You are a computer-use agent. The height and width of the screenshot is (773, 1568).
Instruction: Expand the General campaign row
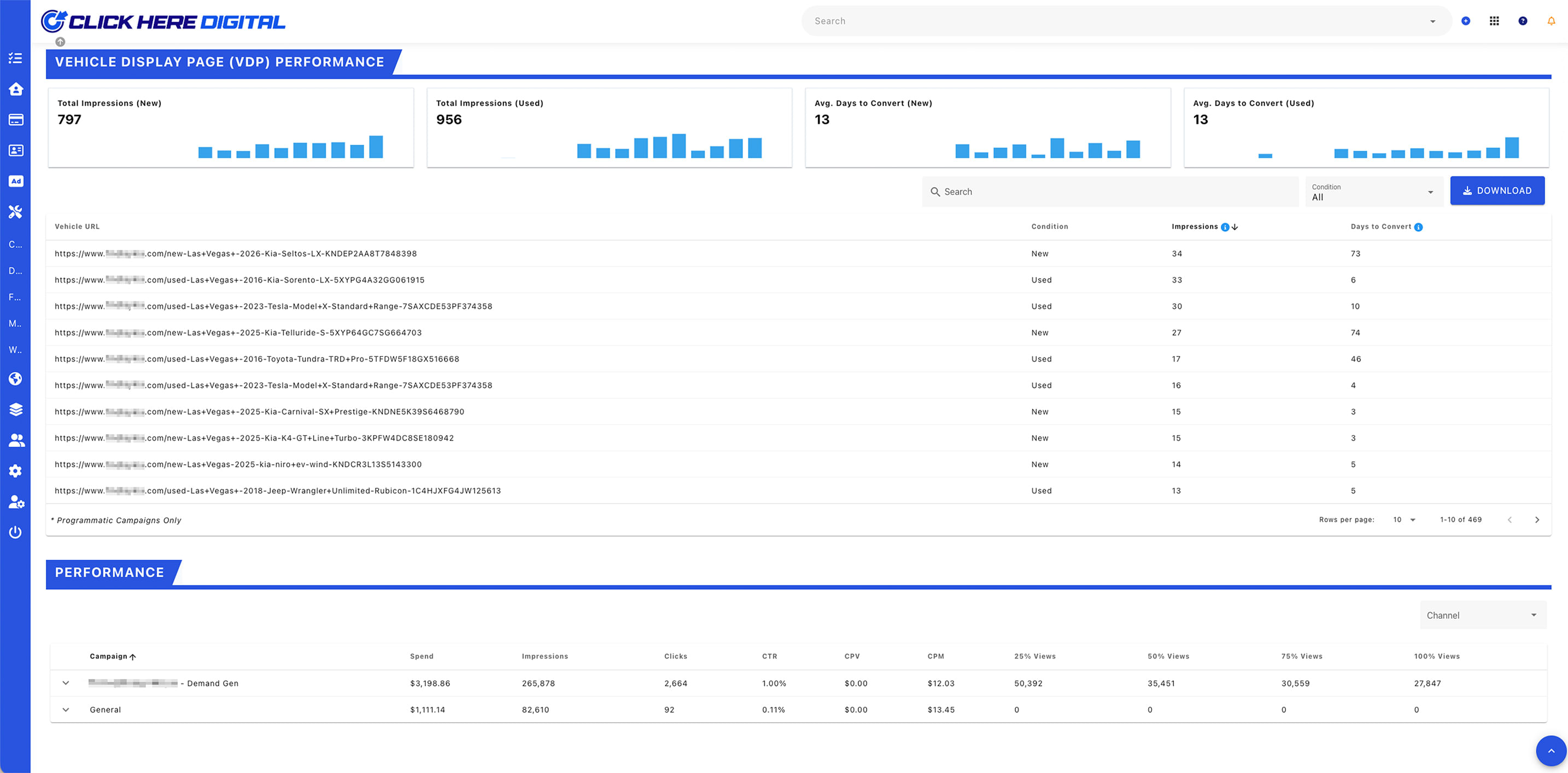click(66, 710)
